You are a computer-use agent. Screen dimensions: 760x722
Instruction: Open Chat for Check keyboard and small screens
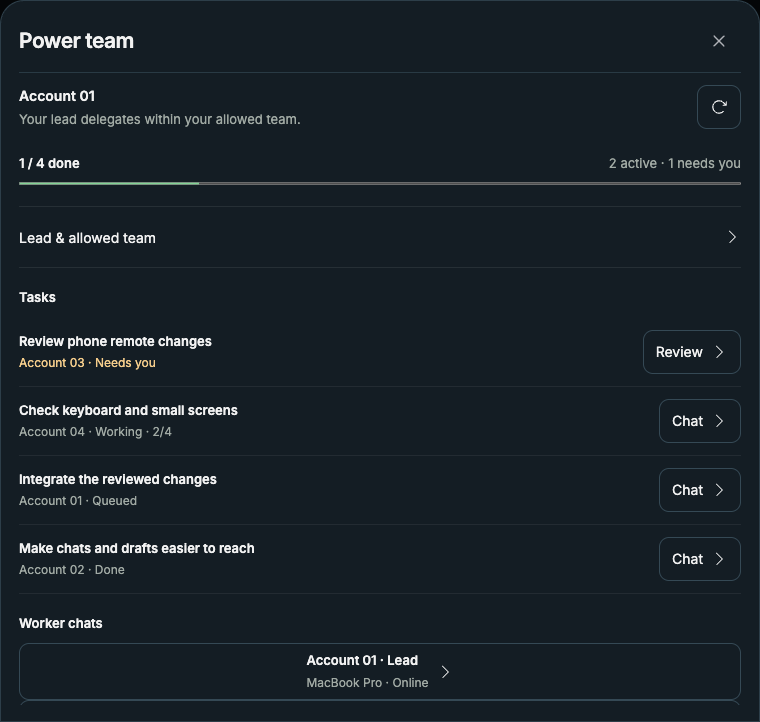pyautogui.click(x=699, y=421)
